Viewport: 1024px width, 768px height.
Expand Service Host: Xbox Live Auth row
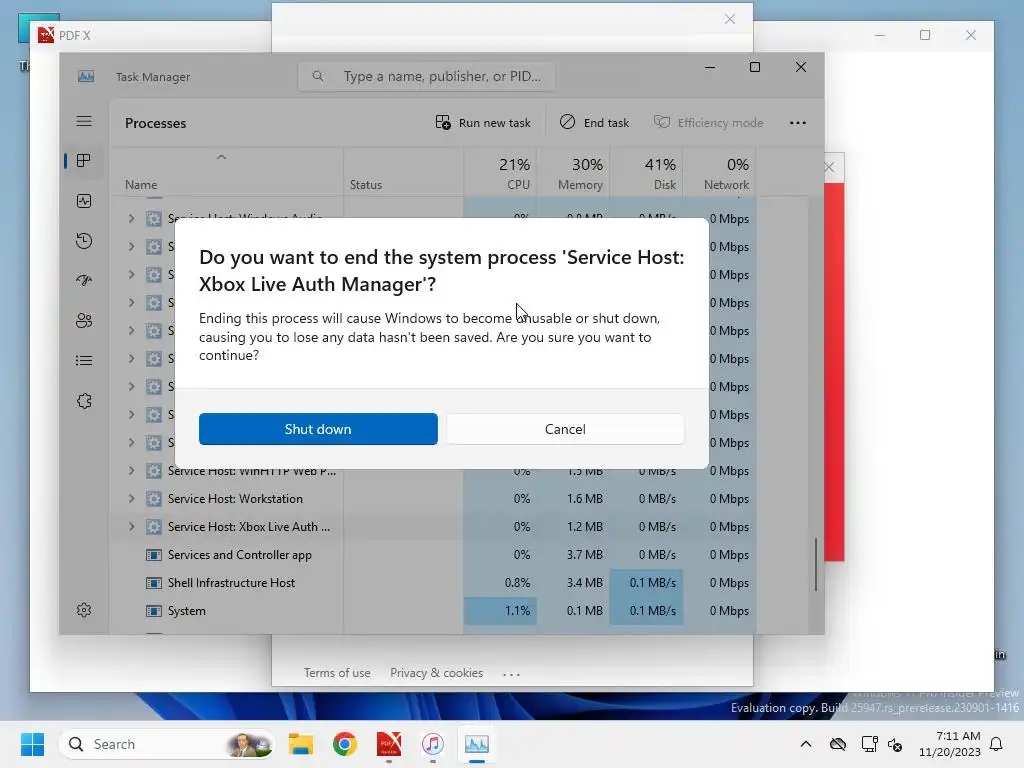click(131, 527)
